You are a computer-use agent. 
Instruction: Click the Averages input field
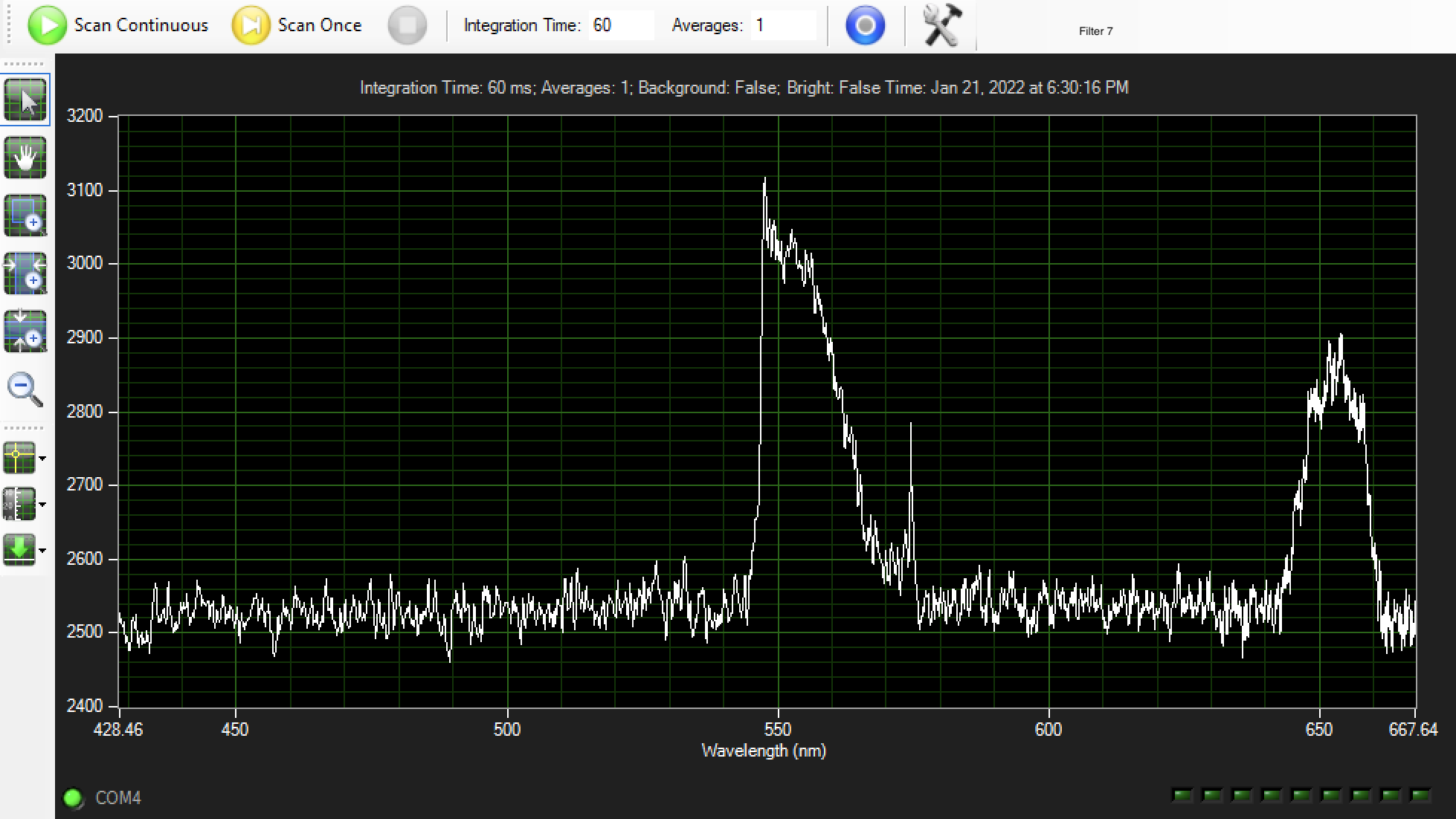click(782, 25)
